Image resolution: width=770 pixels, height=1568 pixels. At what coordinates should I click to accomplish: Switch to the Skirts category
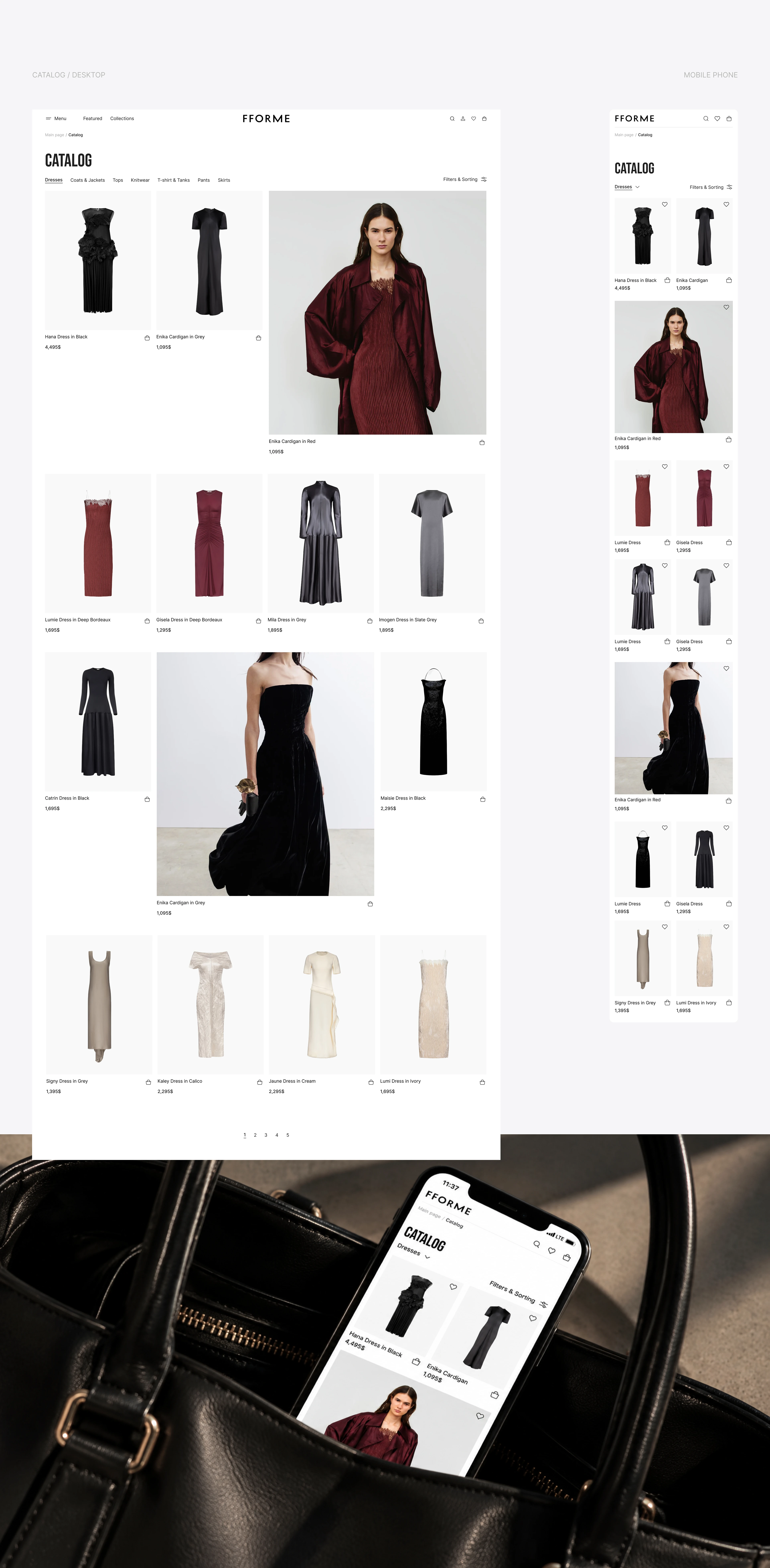[x=224, y=180]
